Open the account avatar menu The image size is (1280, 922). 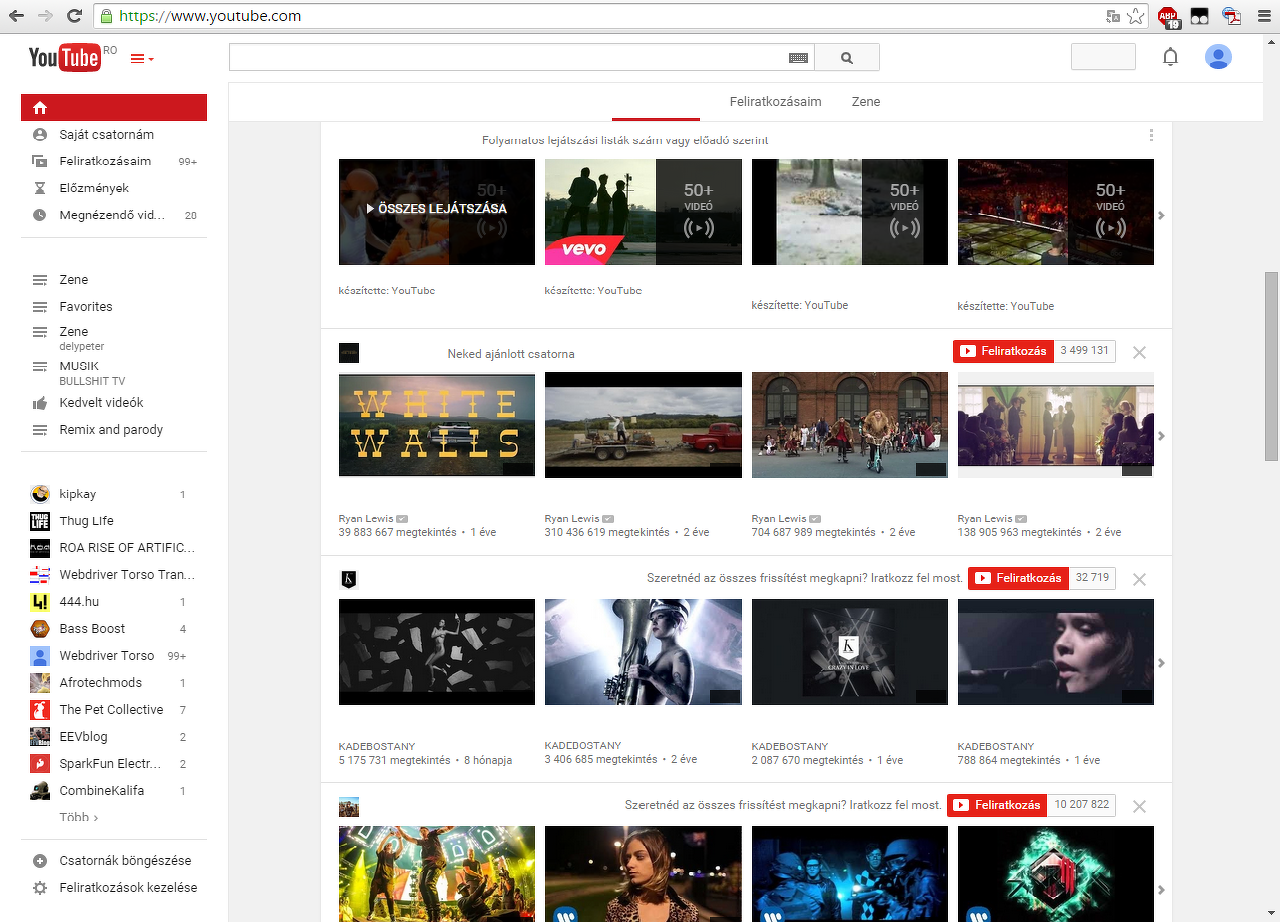click(x=1218, y=57)
